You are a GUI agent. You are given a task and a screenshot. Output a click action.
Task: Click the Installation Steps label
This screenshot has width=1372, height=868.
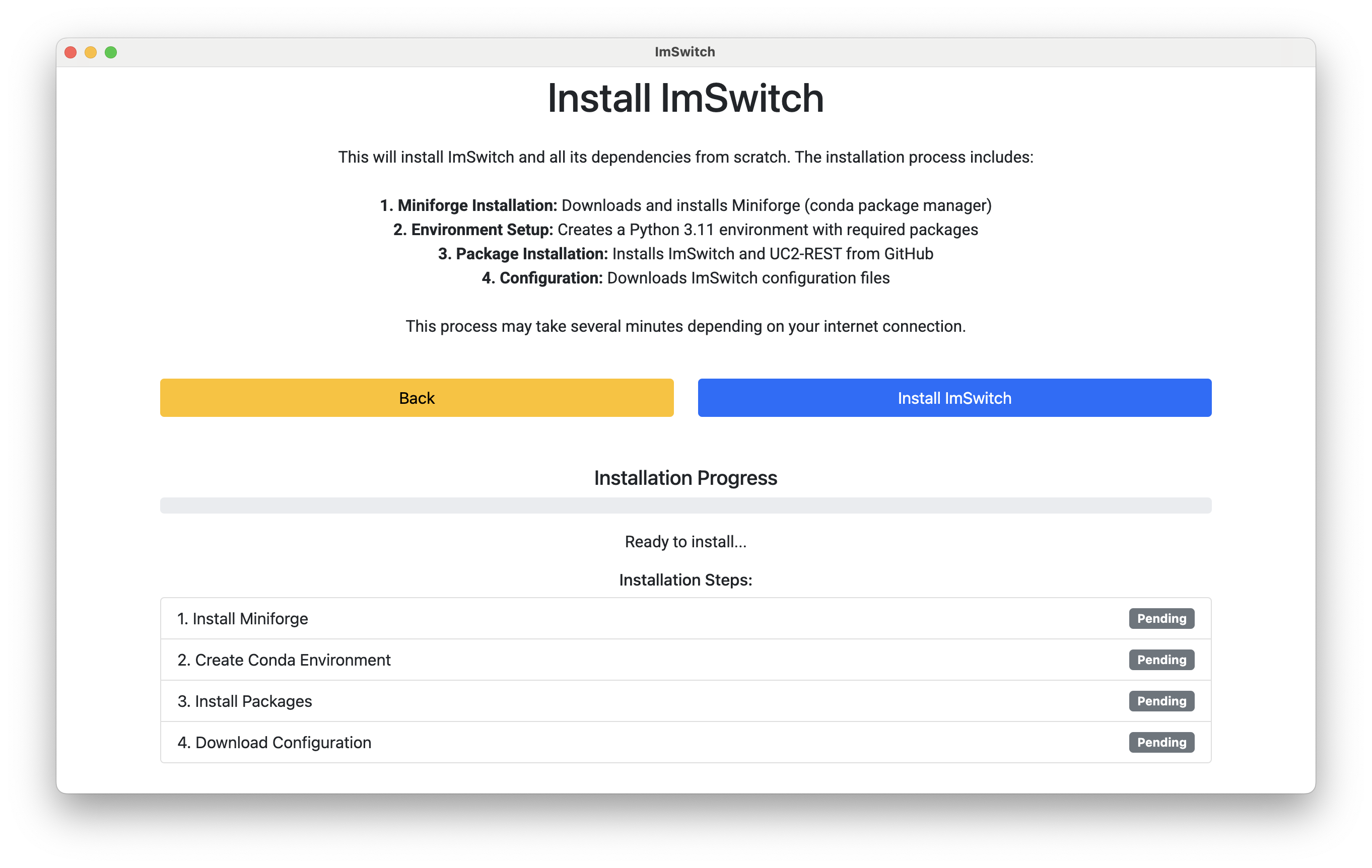click(685, 580)
